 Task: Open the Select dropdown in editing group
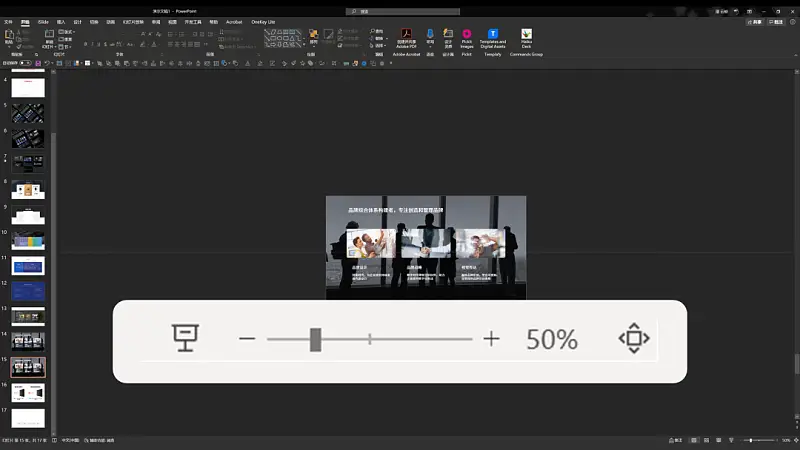(378, 45)
